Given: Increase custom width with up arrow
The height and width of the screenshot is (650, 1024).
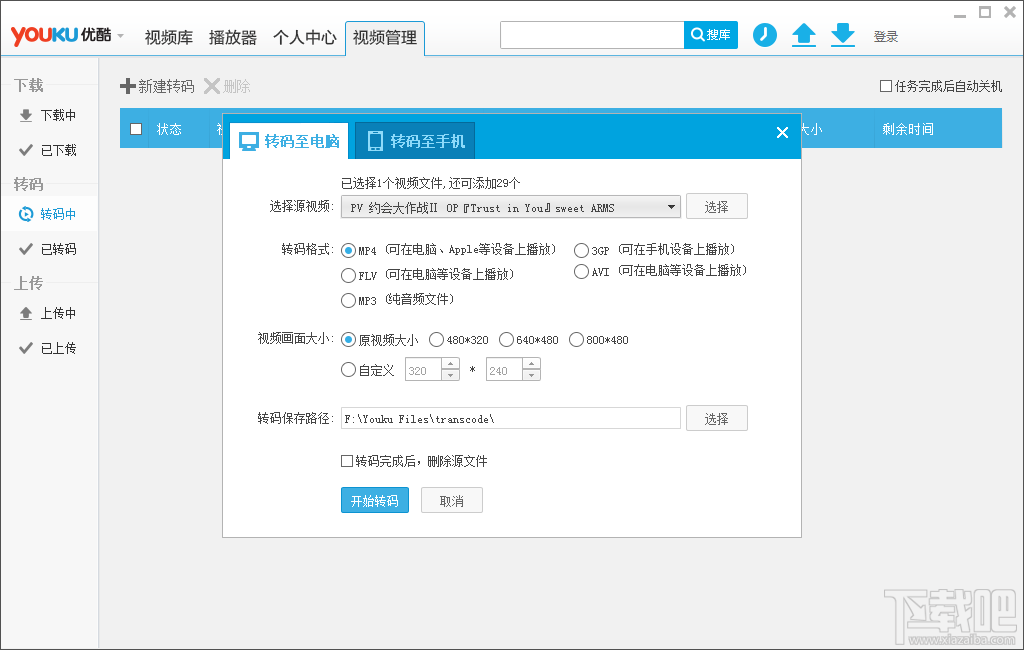Looking at the screenshot, I should pos(451,364).
